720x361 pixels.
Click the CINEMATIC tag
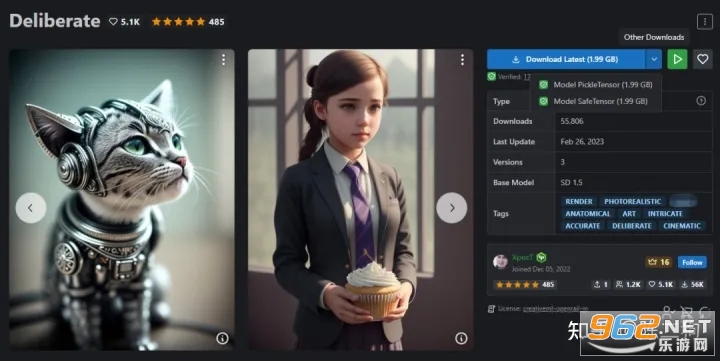tap(682, 226)
